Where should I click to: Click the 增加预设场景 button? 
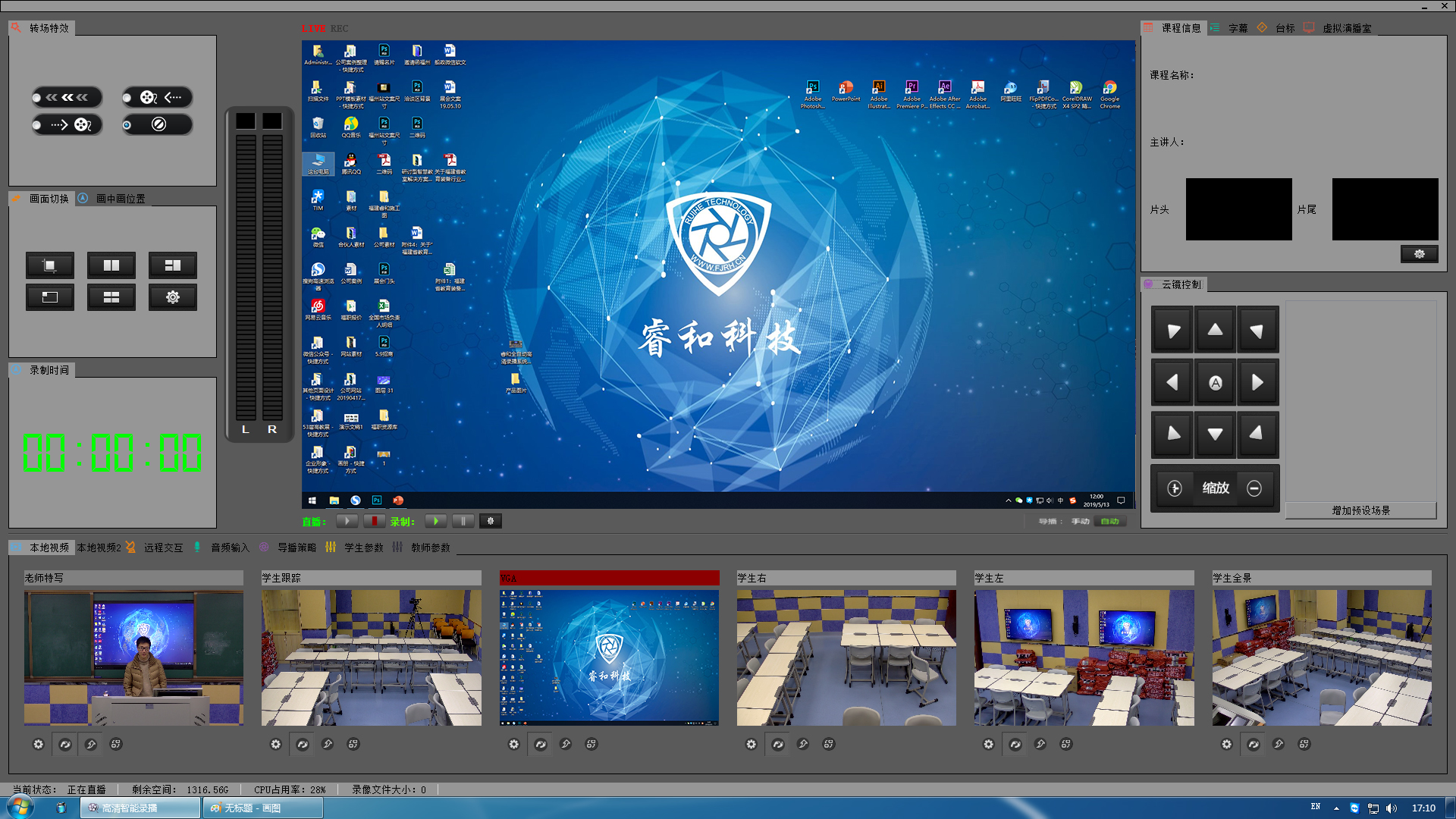pyautogui.click(x=1361, y=510)
